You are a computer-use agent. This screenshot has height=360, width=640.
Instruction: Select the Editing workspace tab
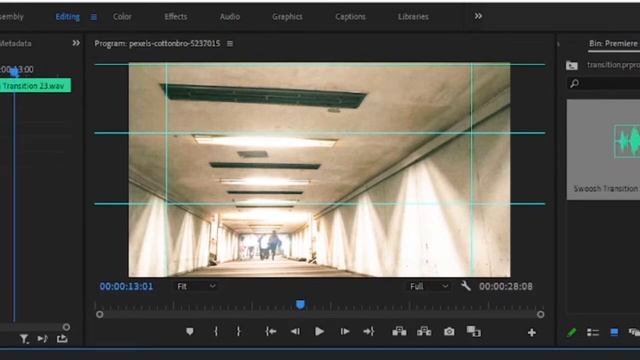coord(67,17)
